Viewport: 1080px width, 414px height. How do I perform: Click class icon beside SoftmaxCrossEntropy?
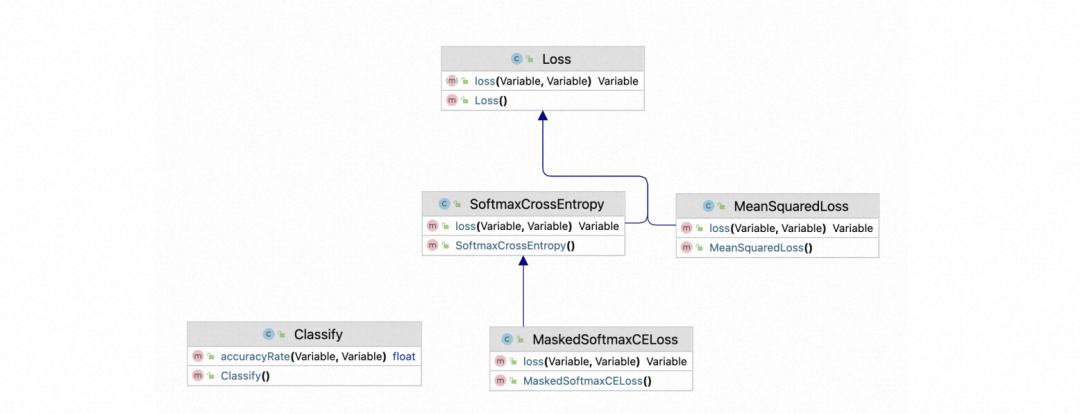tap(444, 204)
